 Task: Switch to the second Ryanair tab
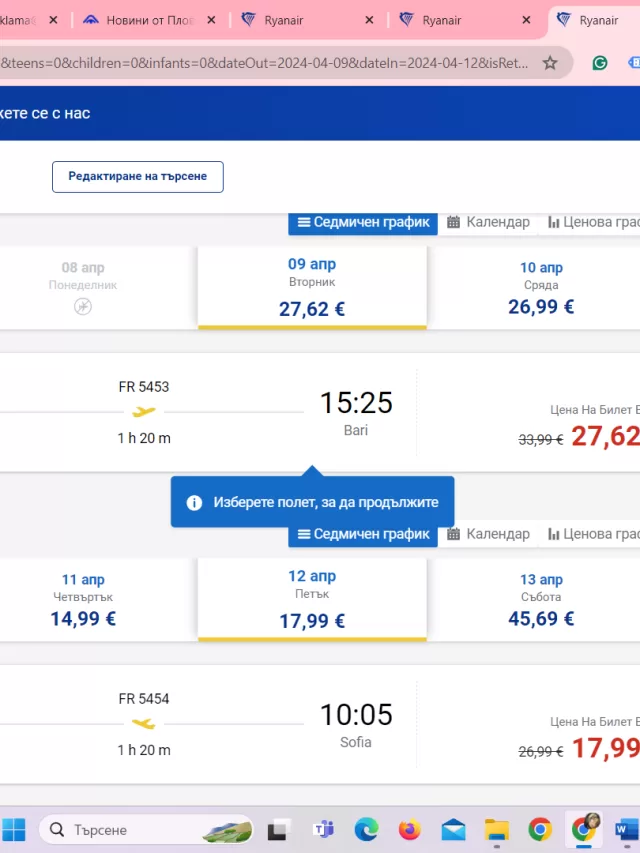[465, 20]
